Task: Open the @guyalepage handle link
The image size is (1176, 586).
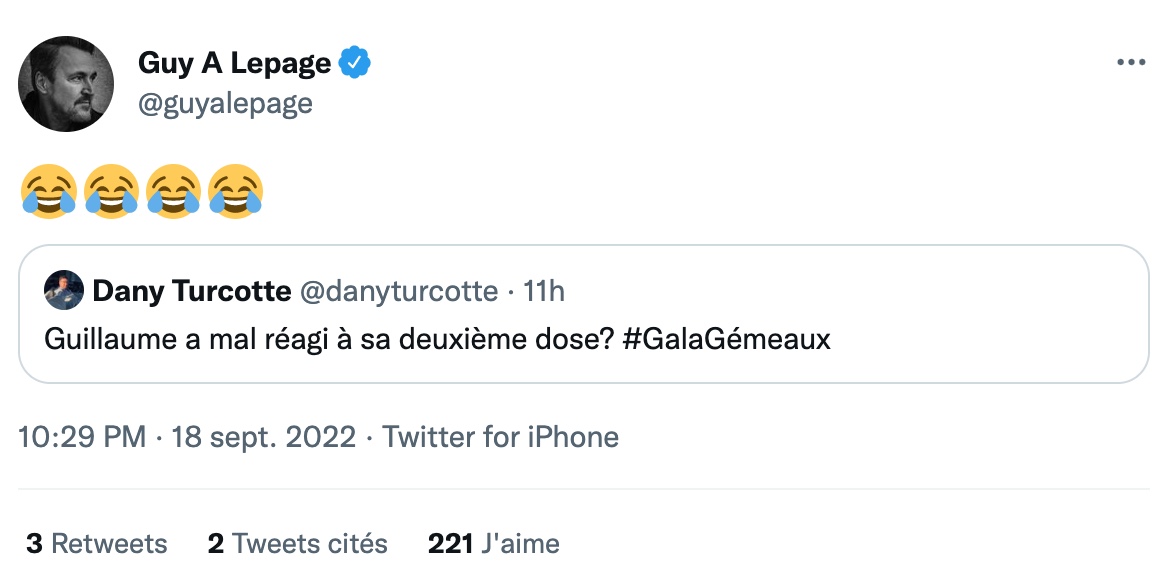Action: (225, 103)
